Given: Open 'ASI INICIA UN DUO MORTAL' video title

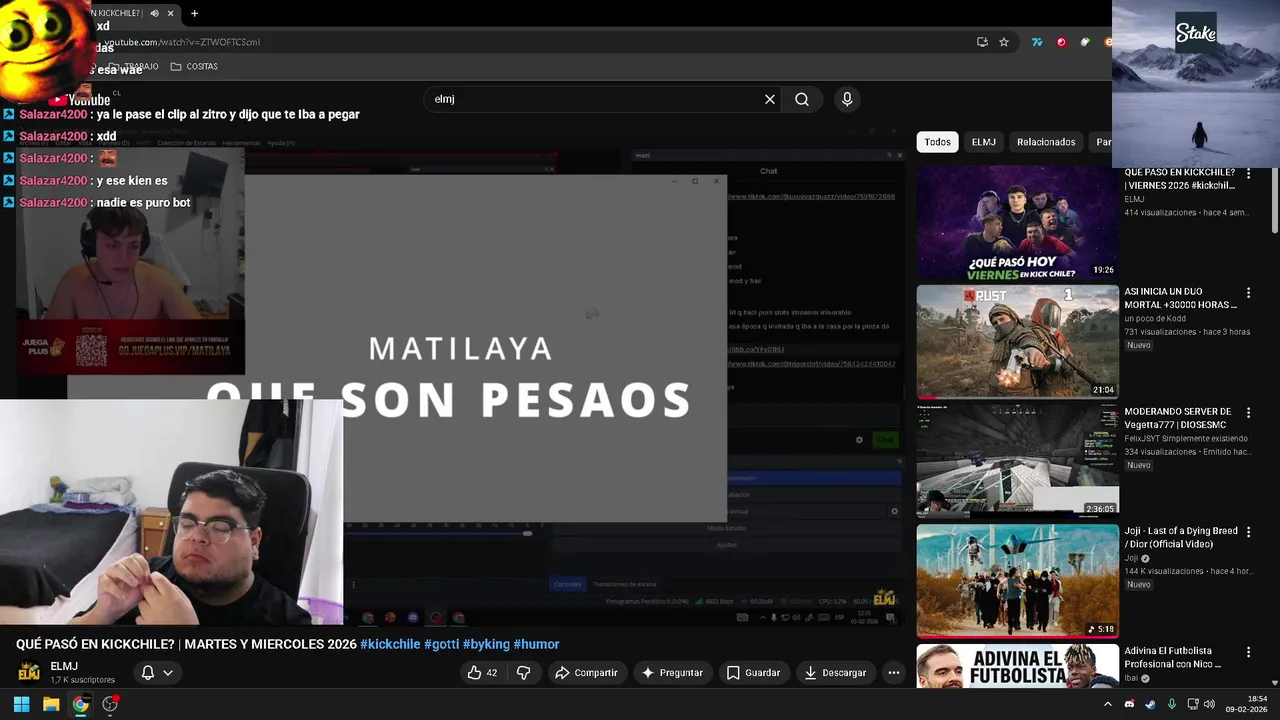Looking at the screenshot, I should pyautogui.click(x=1180, y=298).
